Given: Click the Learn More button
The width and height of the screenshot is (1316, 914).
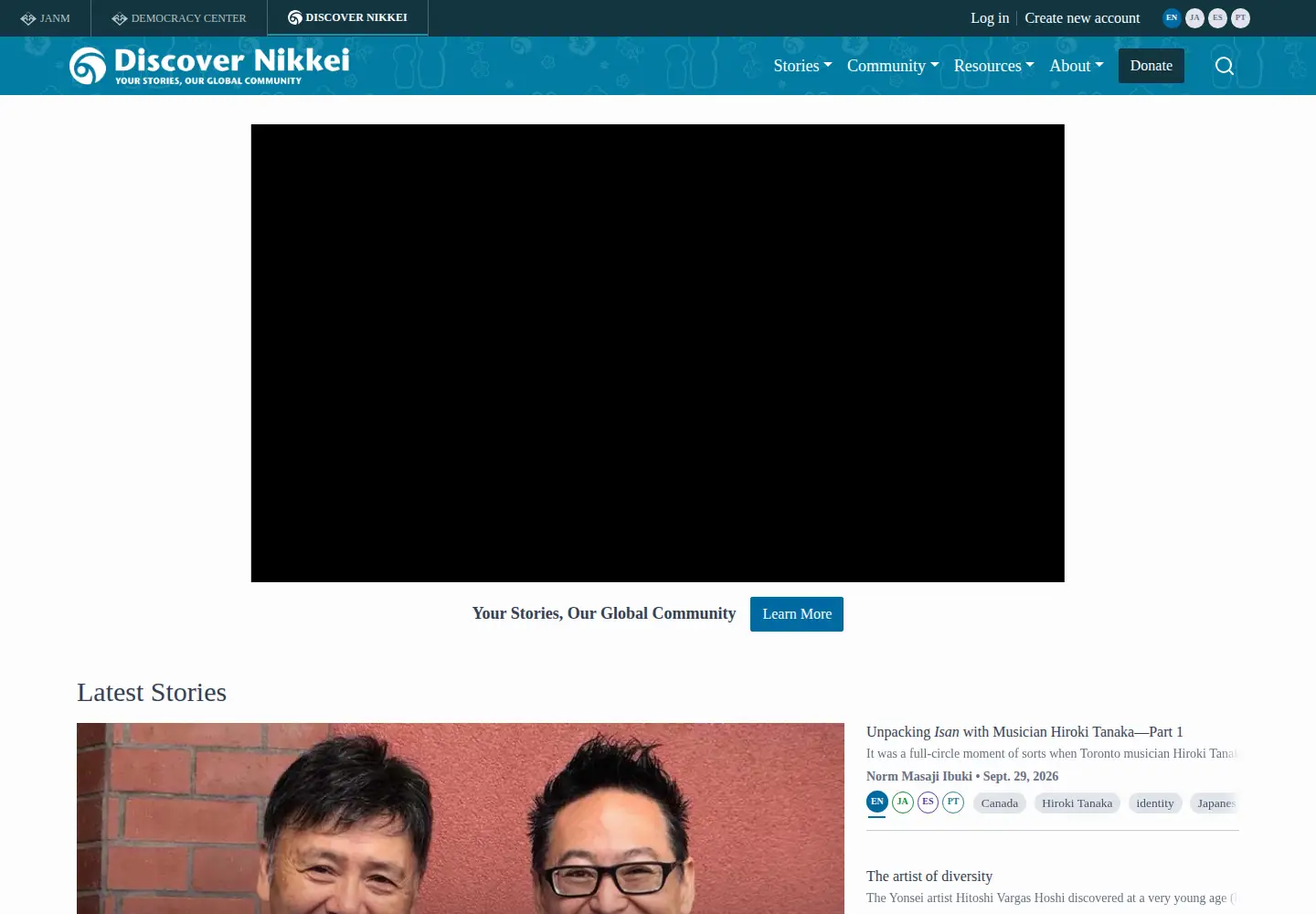Looking at the screenshot, I should click(x=797, y=614).
